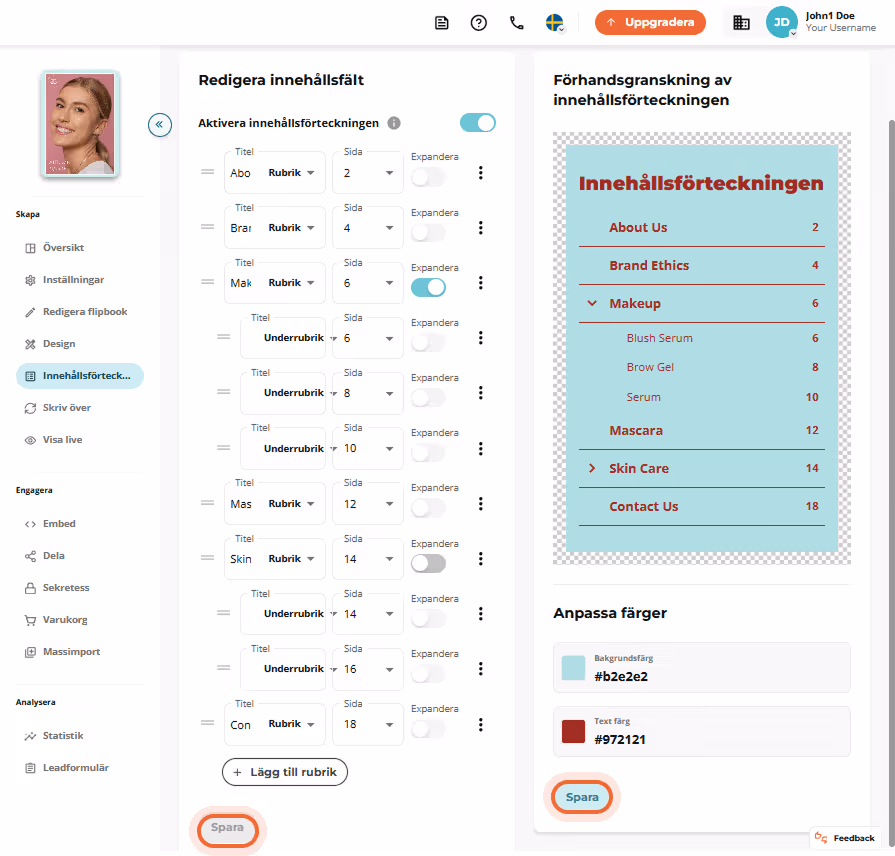Click Contact Us in the preview
This screenshot has height=856, width=895.
[x=643, y=507]
